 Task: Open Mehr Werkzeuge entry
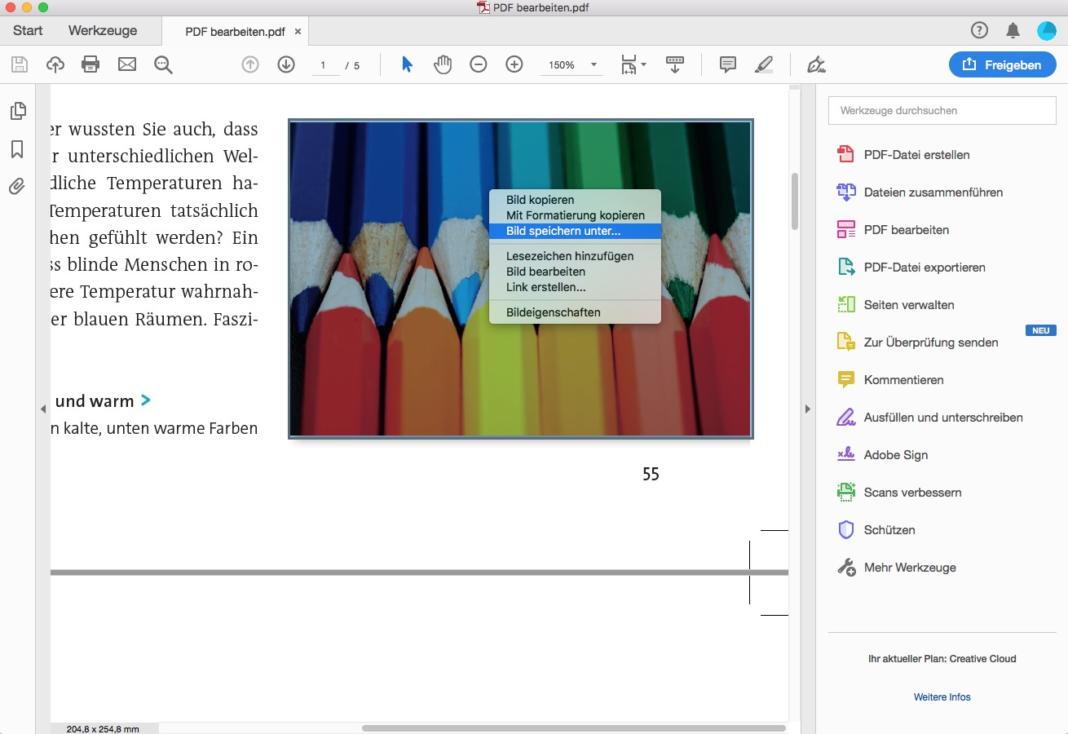pyautogui.click(x=896, y=567)
